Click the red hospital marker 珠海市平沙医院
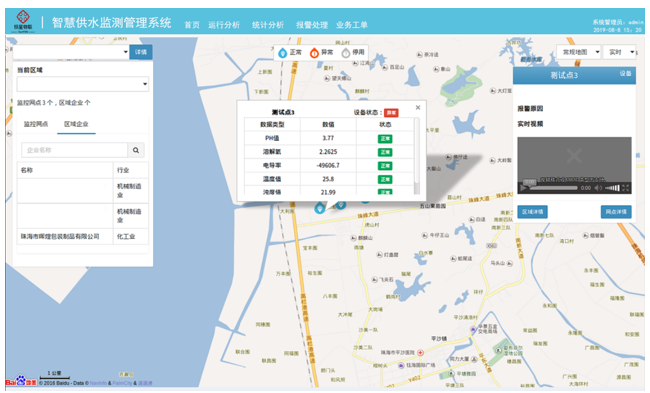This screenshot has width=650, height=393. [420, 352]
